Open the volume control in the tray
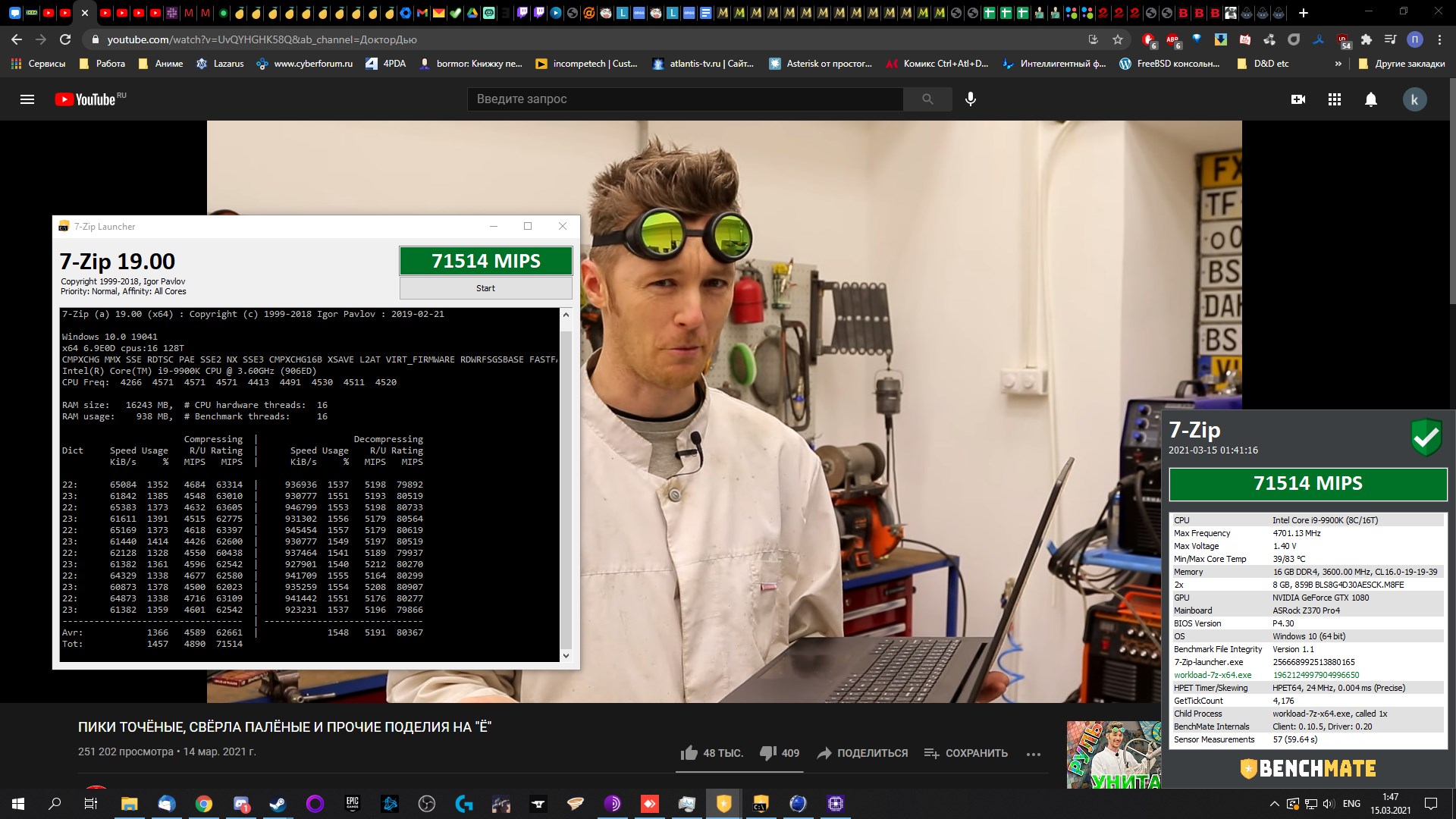Viewport: 1456px width, 819px height. coord(1328,804)
